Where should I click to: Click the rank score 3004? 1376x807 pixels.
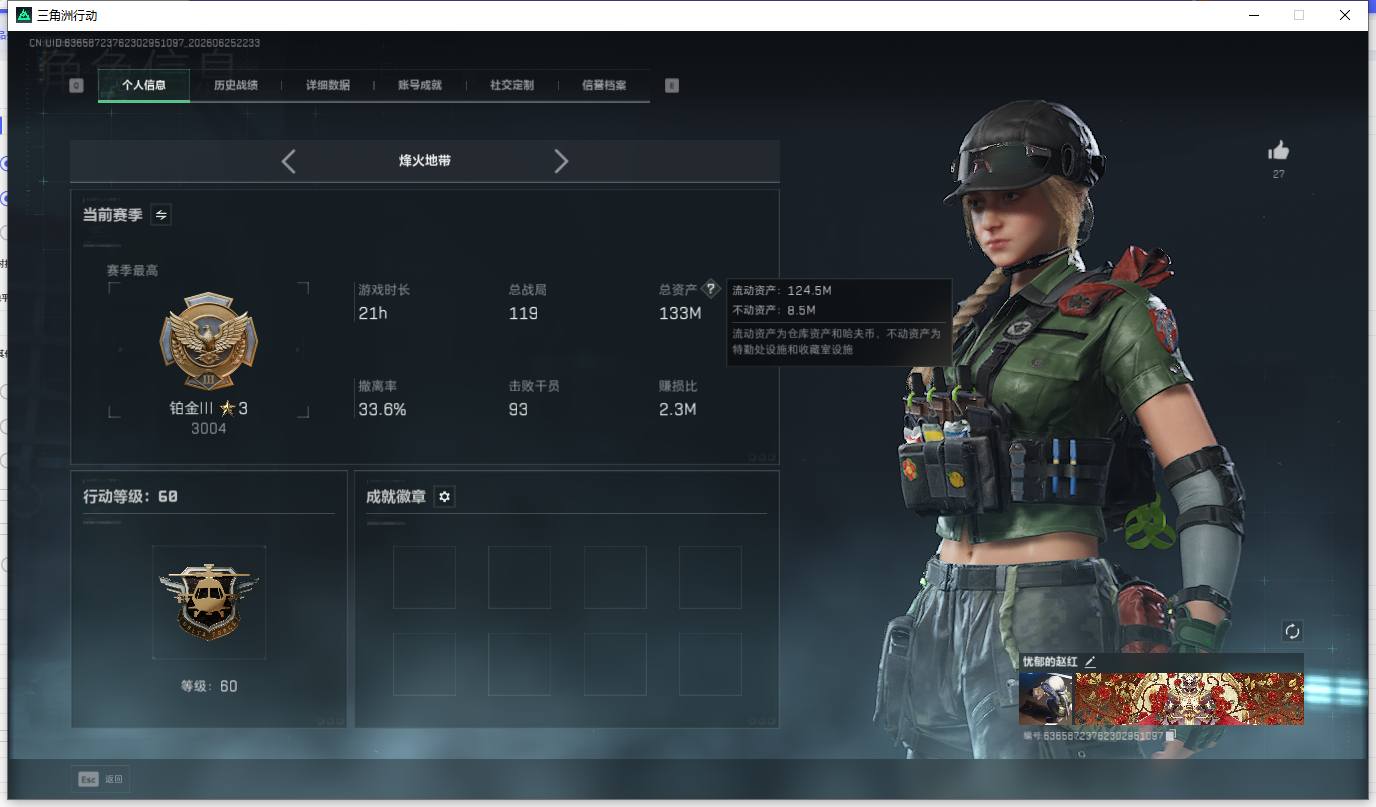209,429
